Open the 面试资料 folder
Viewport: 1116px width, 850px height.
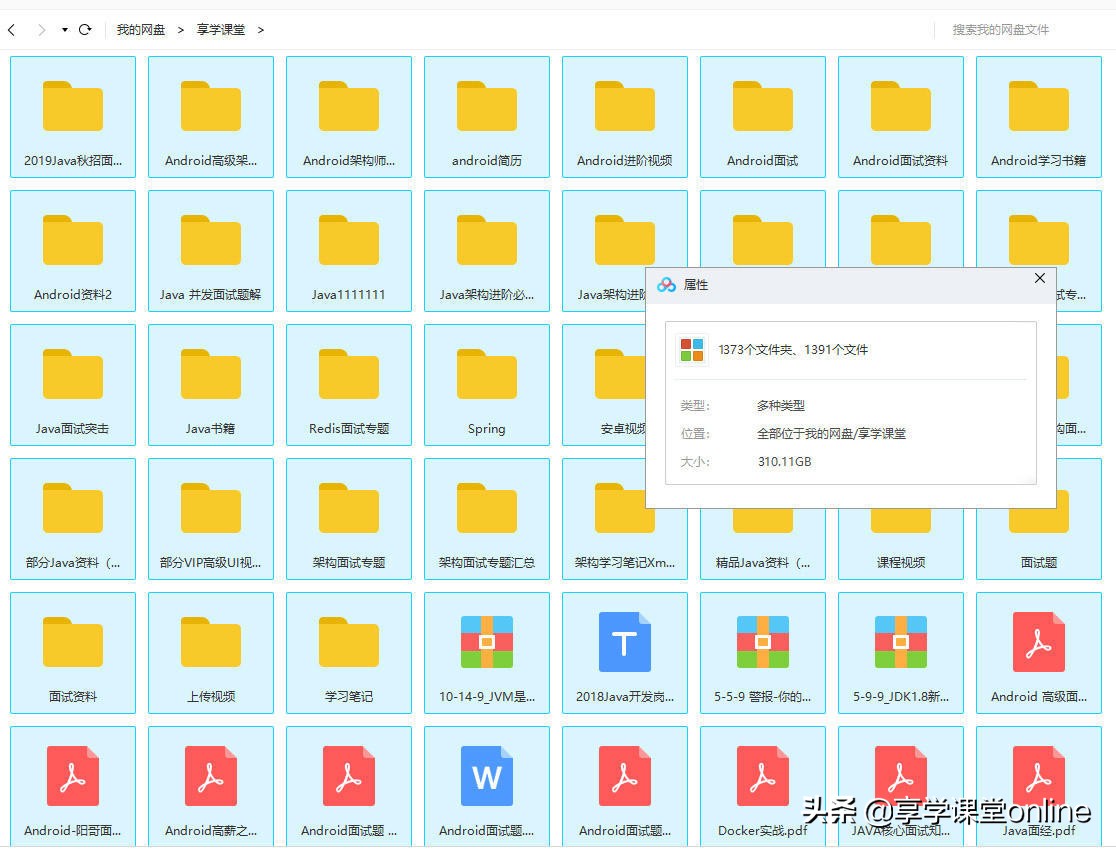coord(73,653)
